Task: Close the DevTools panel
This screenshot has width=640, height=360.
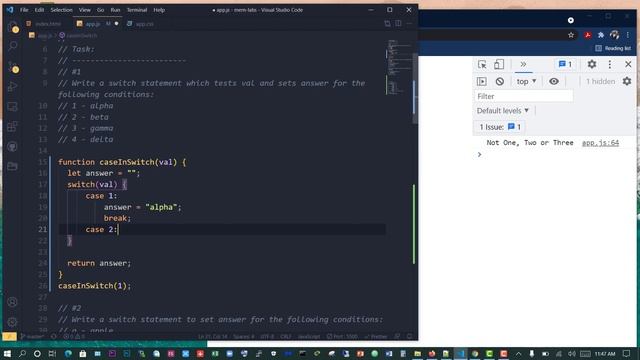Action: (x=628, y=64)
